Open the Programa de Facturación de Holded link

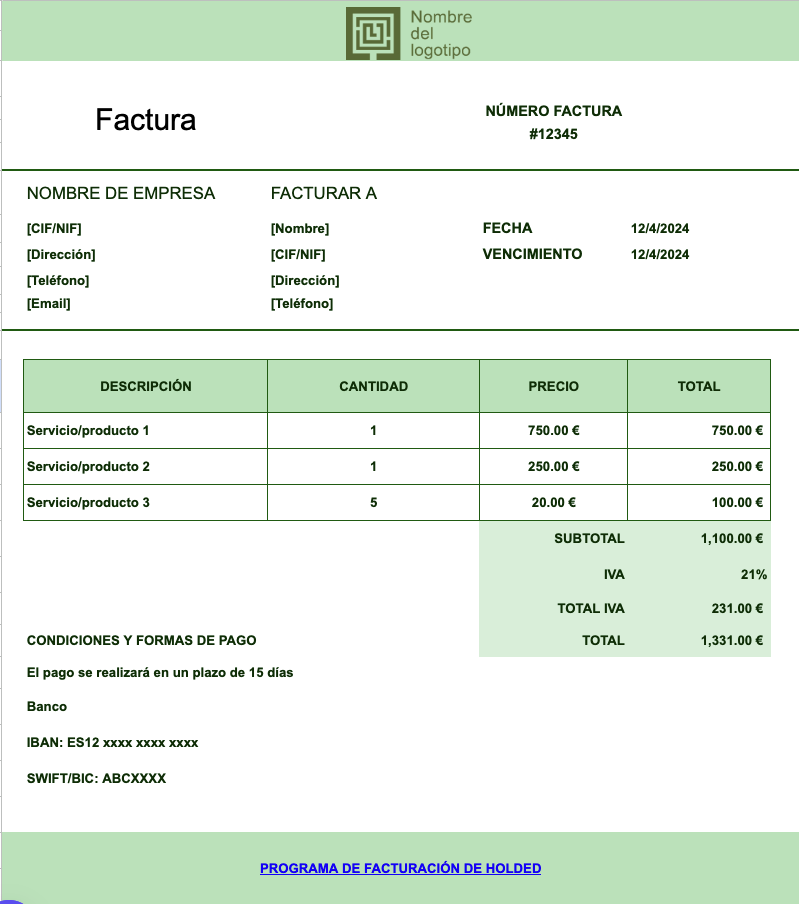click(400, 868)
